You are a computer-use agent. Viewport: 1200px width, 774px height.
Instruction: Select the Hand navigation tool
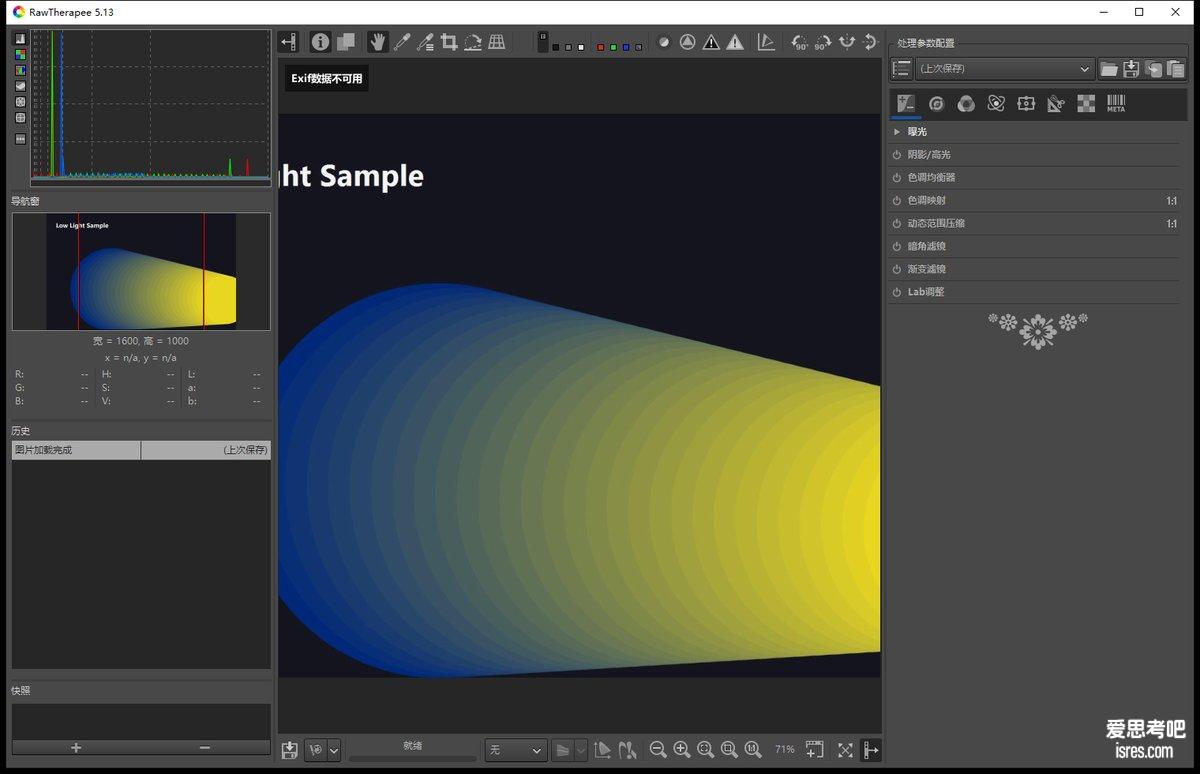point(377,42)
